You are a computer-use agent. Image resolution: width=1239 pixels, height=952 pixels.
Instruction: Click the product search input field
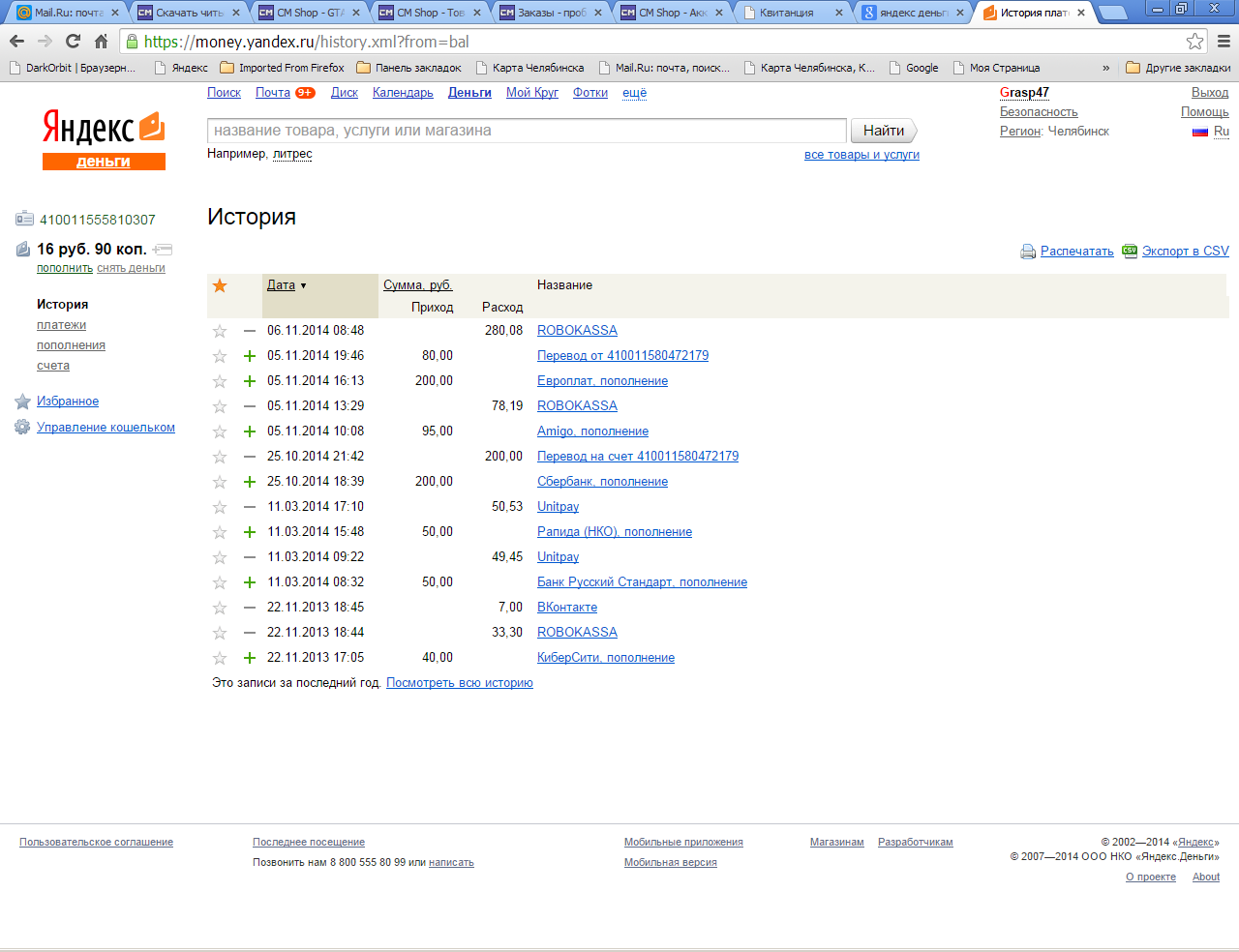tap(527, 131)
